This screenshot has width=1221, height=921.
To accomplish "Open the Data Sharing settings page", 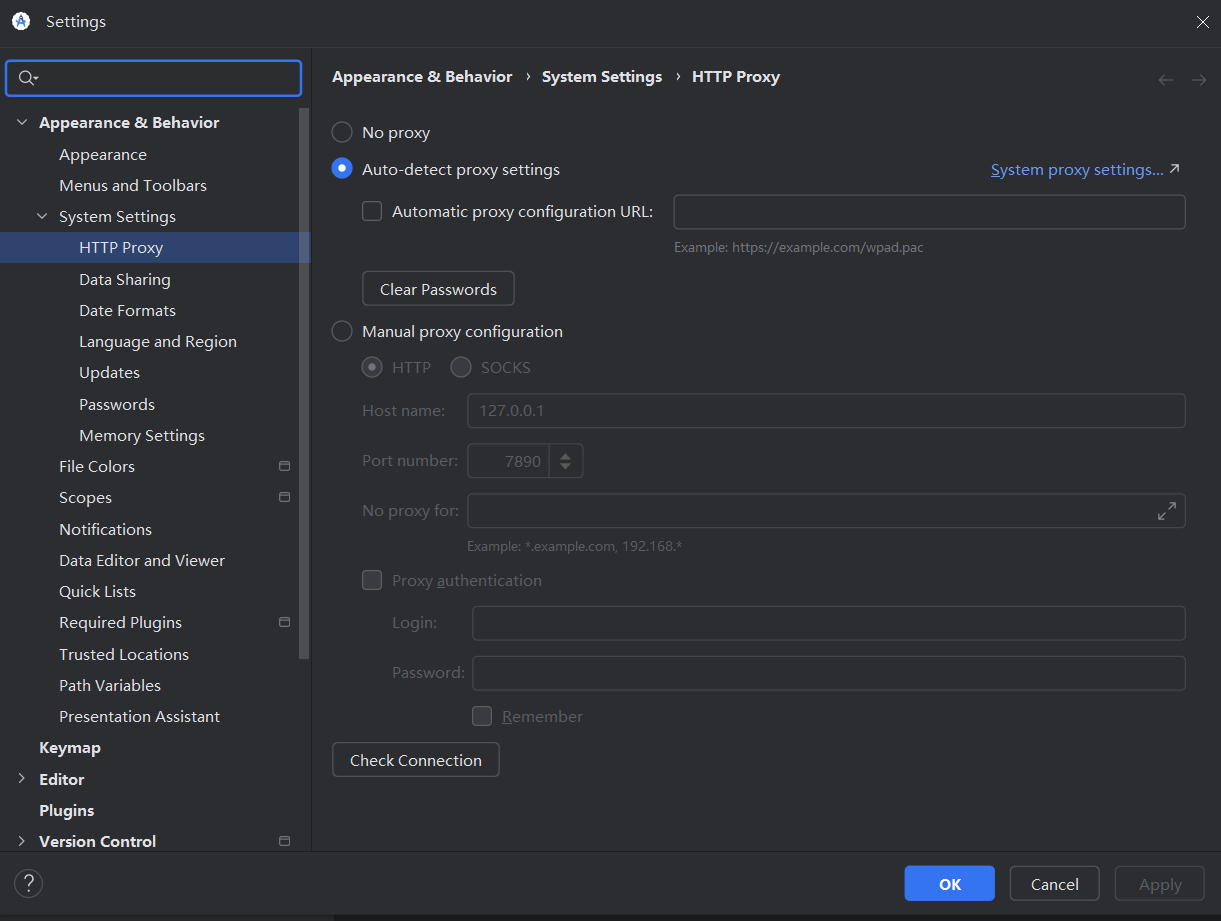I will (125, 279).
